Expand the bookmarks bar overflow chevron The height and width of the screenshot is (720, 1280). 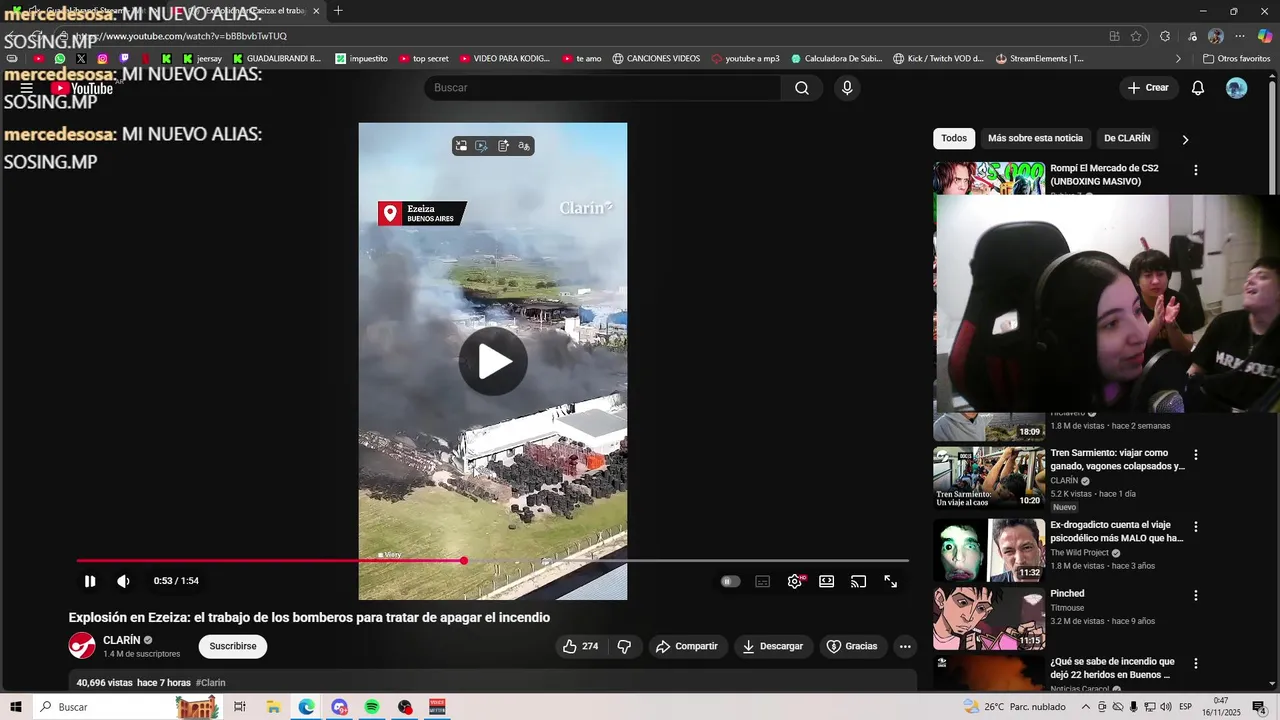pos(1178,59)
